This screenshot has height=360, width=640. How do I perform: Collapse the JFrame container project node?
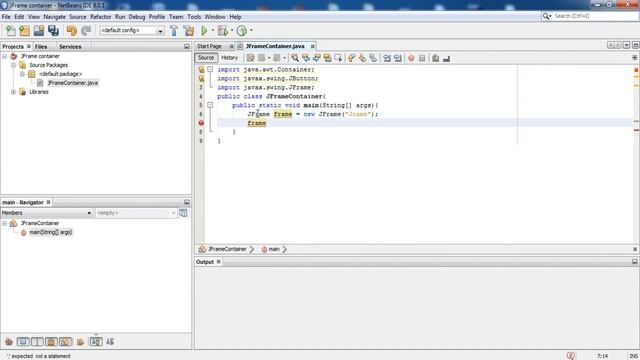point(5,56)
